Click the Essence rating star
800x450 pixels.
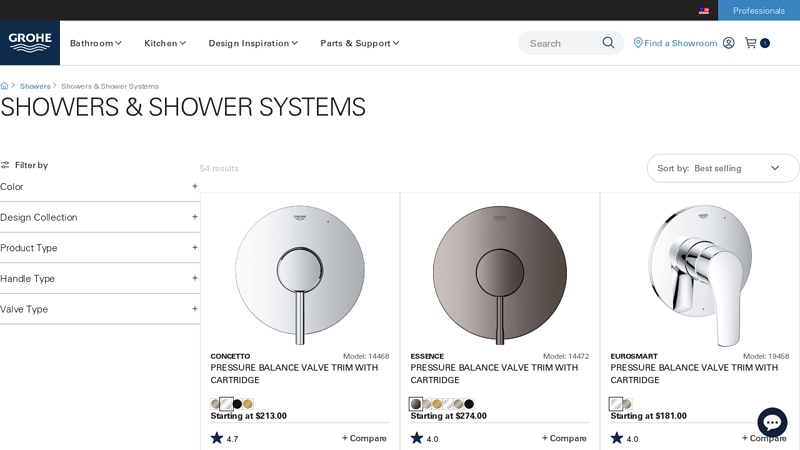[x=417, y=438]
